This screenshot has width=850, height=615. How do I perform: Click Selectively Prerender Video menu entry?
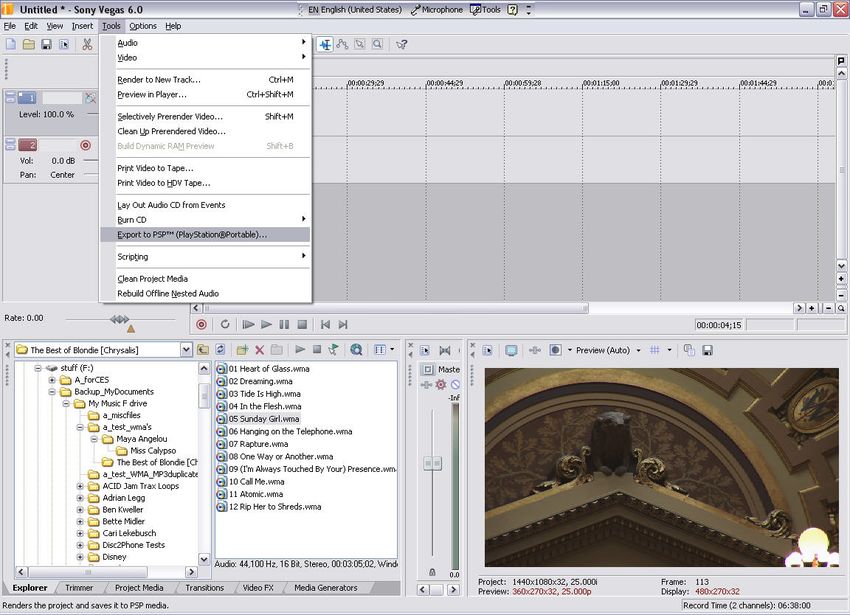click(x=205, y=117)
